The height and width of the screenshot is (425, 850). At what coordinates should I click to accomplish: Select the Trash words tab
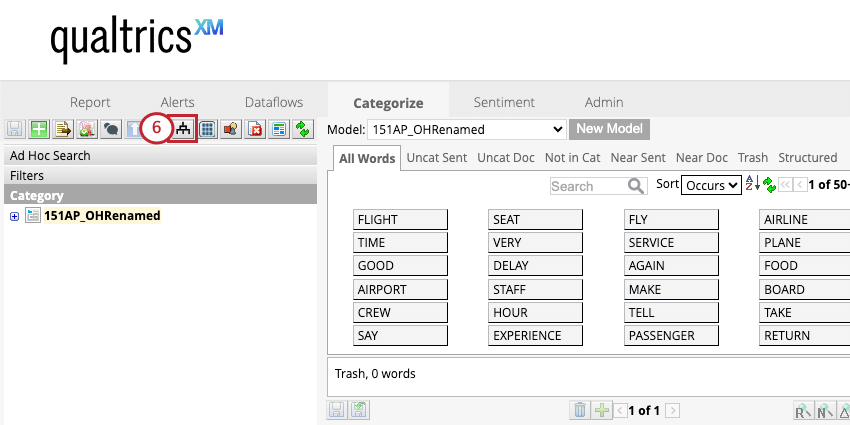[752, 158]
